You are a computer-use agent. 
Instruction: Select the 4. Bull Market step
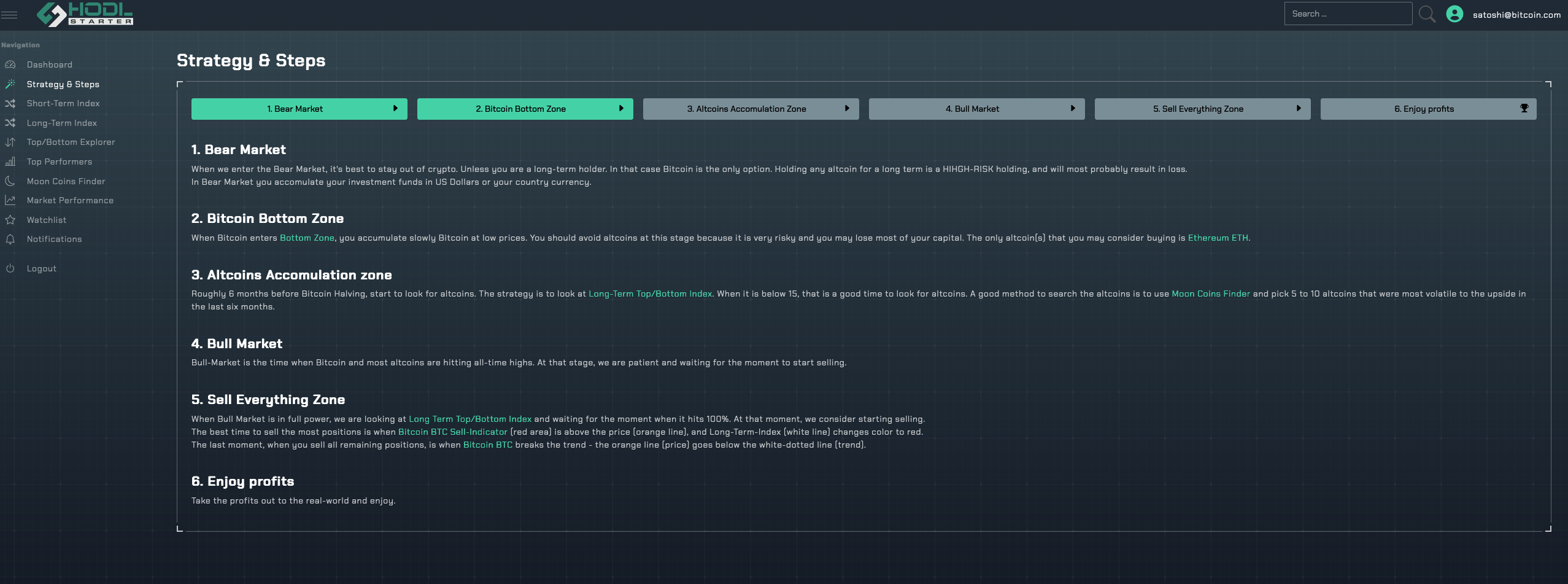(x=977, y=109)
